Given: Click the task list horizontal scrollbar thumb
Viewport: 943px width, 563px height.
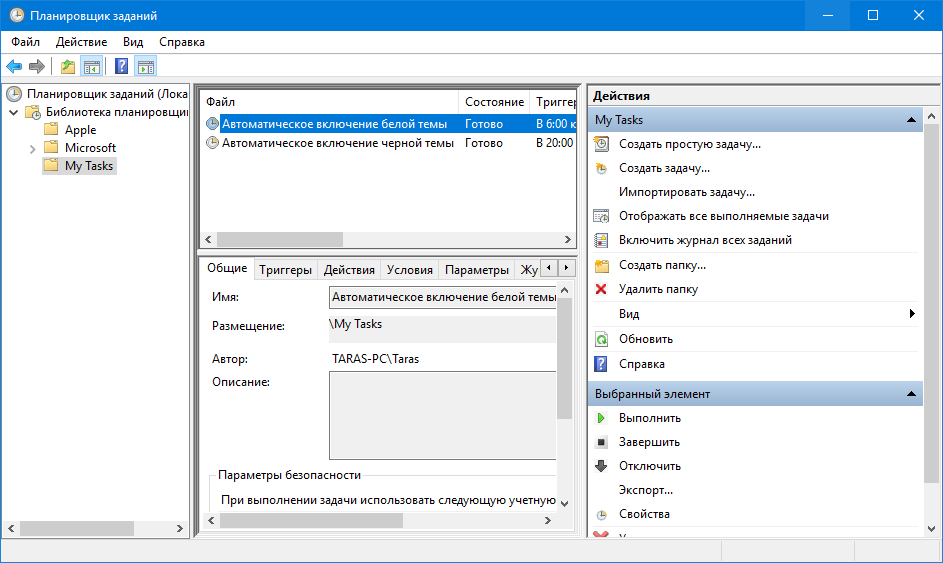Looking at the screenshot, I should pyautogui.click(x=280, y=239).
